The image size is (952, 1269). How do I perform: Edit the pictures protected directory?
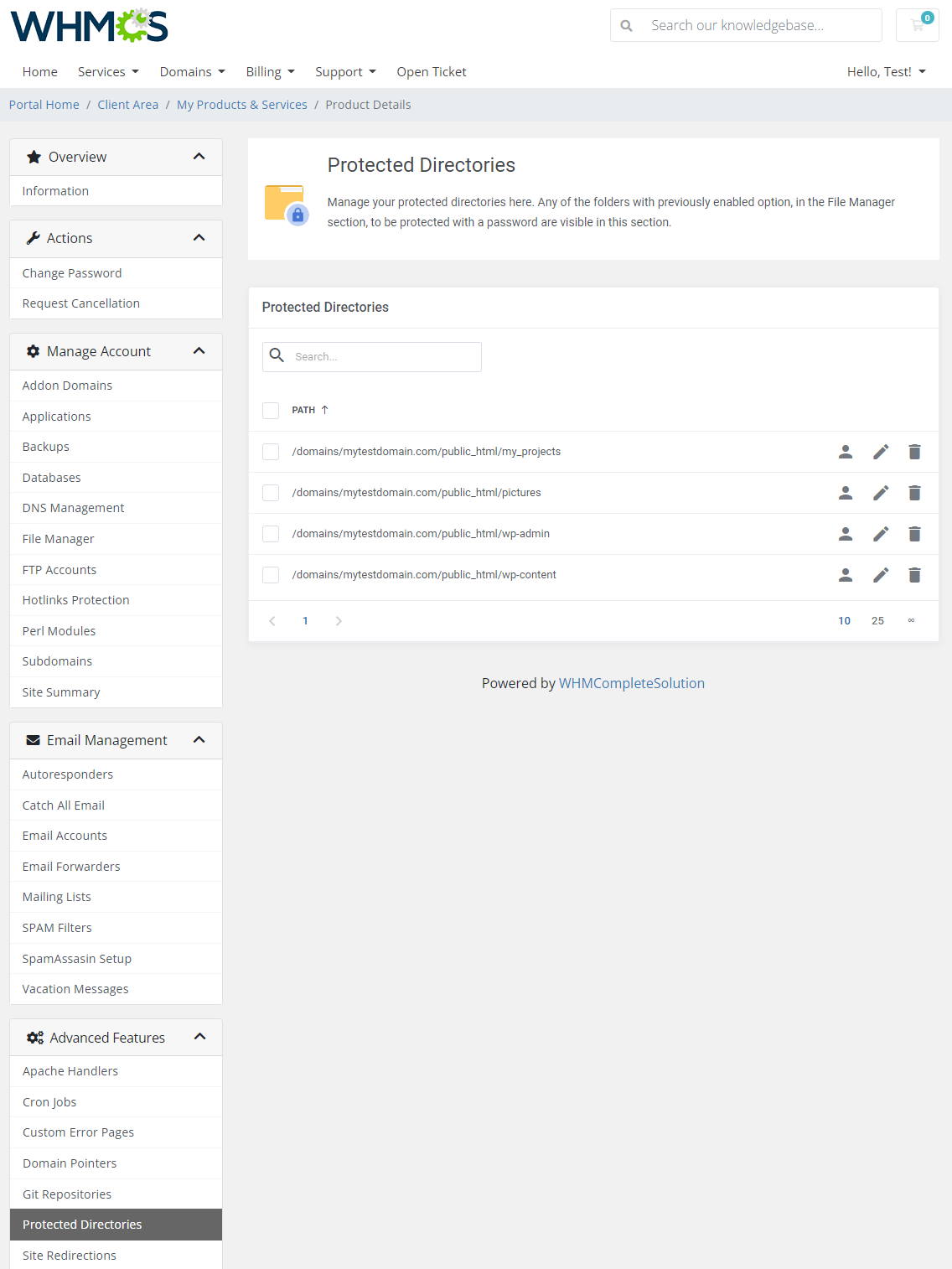(x=881, y=493)
